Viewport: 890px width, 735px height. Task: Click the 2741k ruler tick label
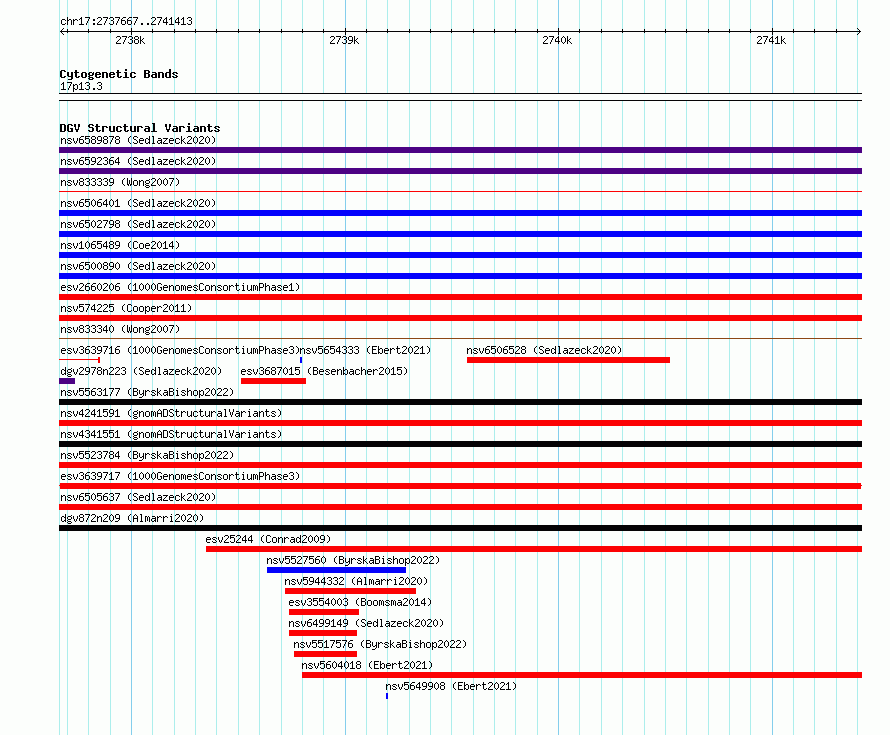tap(771, 40)
